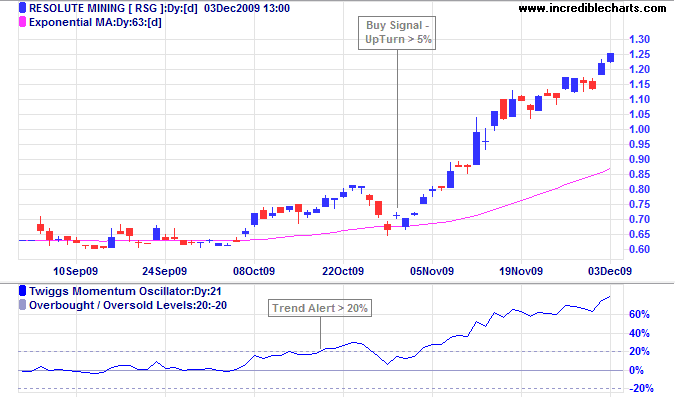Open the www.incrediblecharts.com link
The image size is (675, 400).
coord(592,8)
